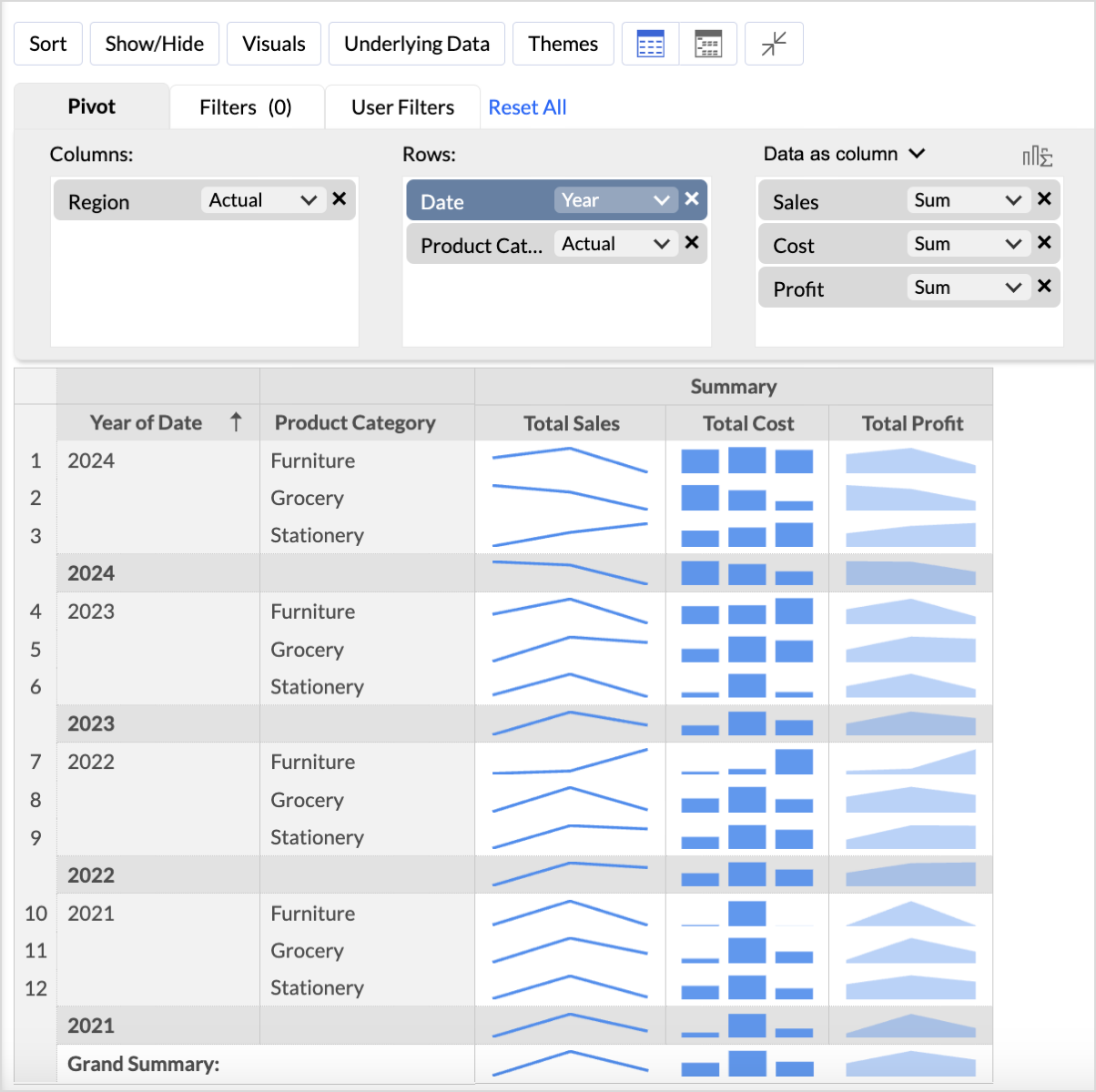
Task: Remove Profit field from Data
Action: (1044, 287)
